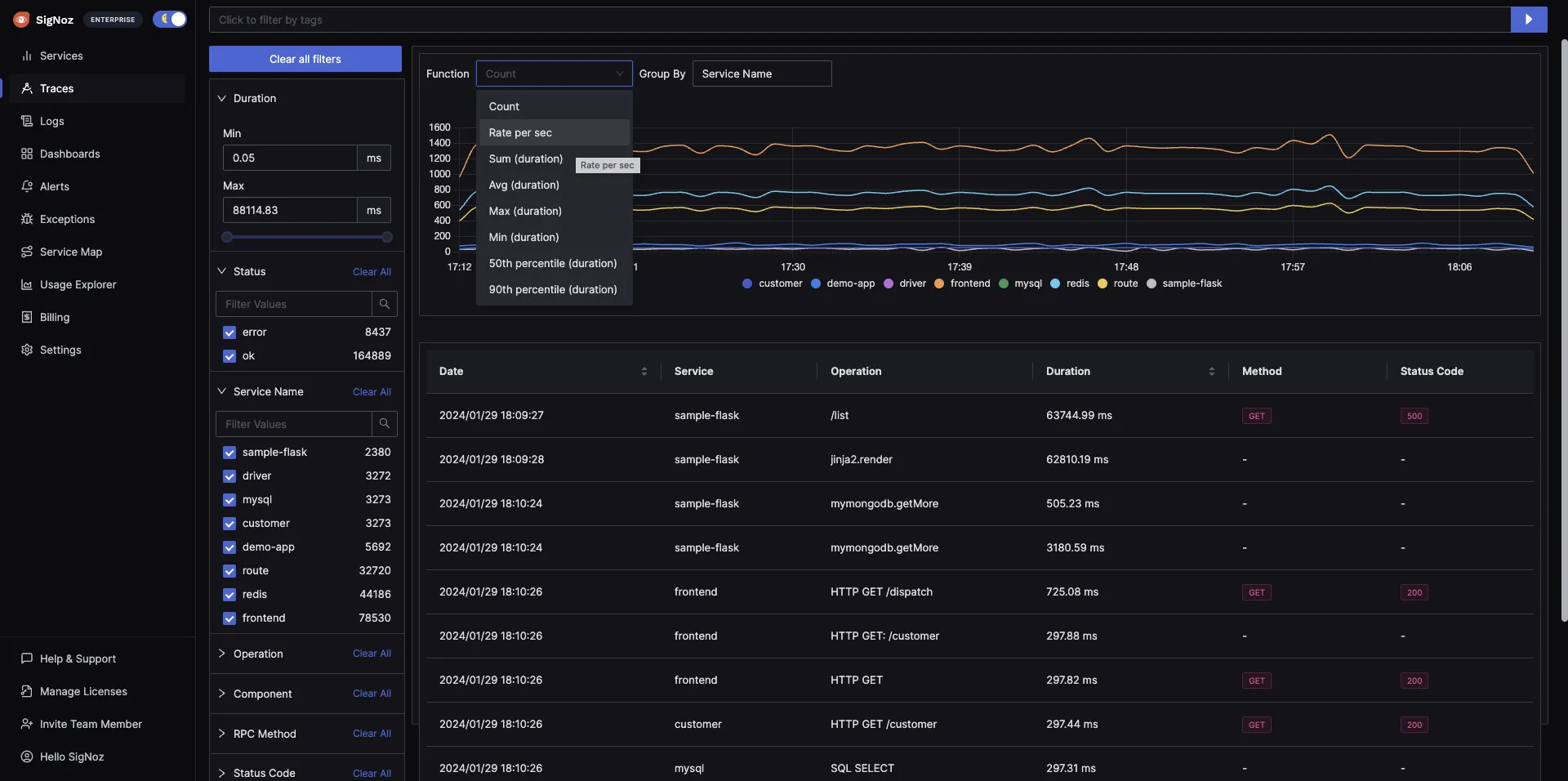Click Clear All for Status filter

(x=372, y=272)
